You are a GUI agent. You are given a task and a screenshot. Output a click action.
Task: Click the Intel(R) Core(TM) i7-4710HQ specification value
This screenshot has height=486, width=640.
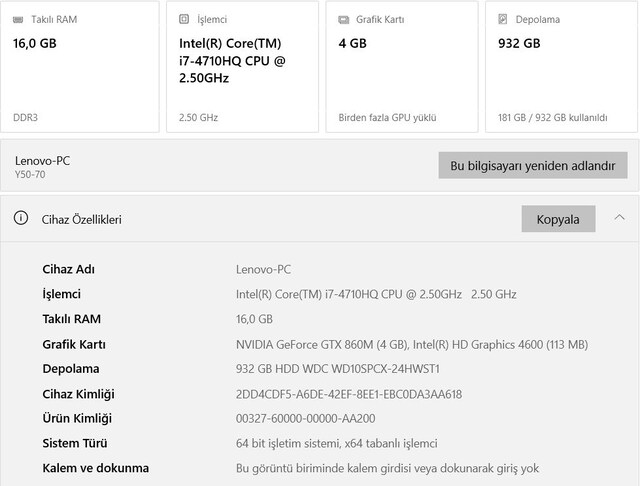376,294
